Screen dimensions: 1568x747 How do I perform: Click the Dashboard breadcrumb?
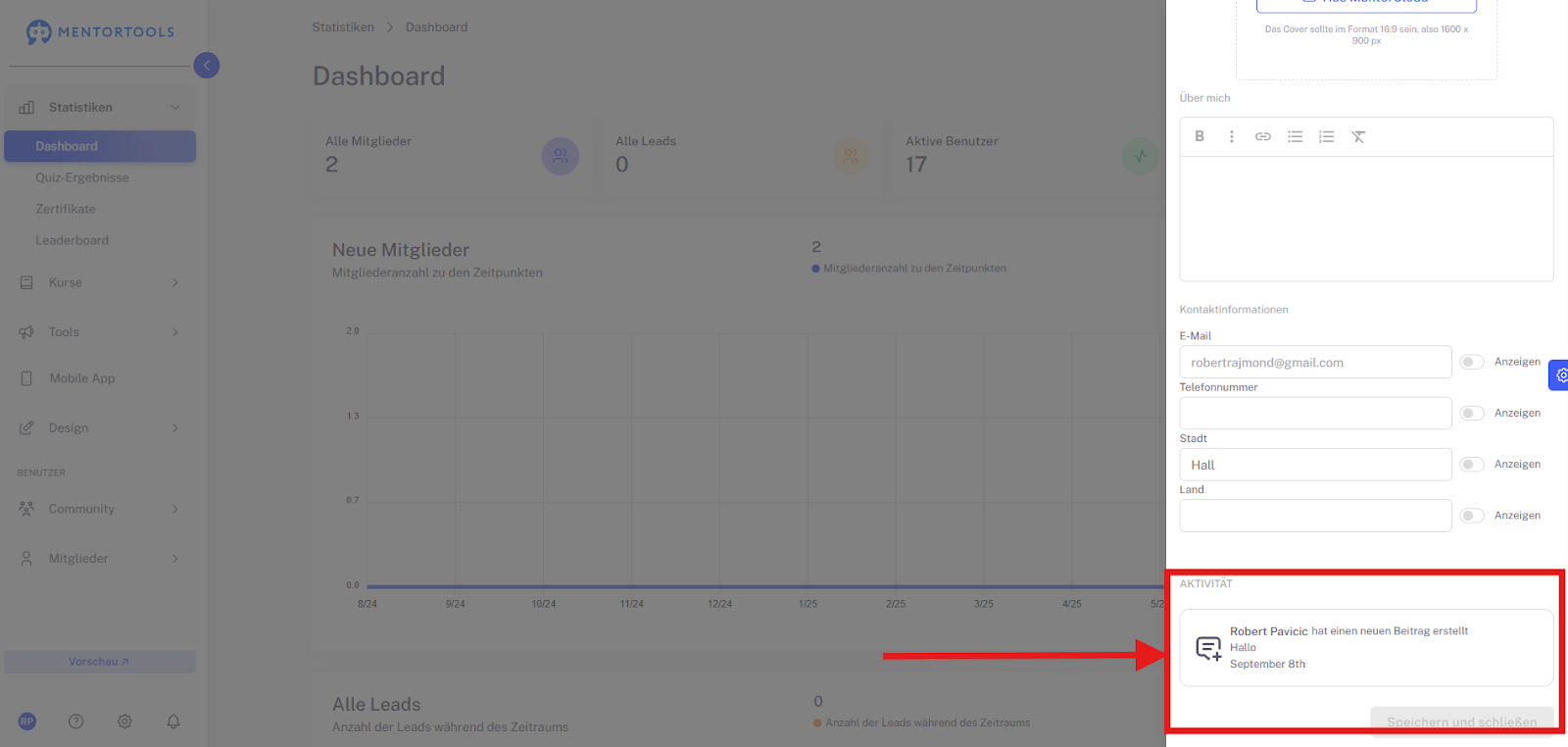(436, 27)
